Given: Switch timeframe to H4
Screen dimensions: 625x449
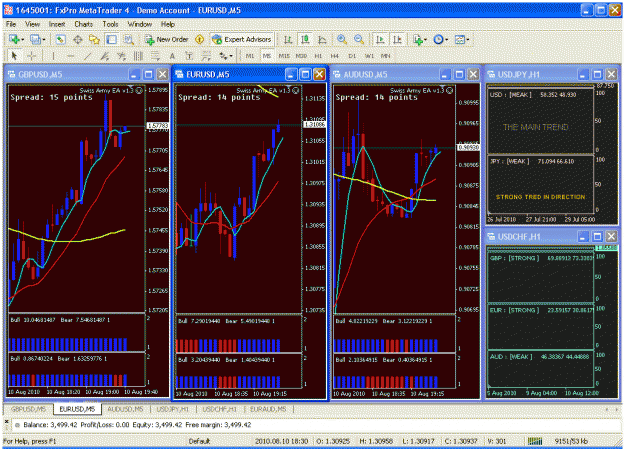Looking at the screenshot, I should coord(334,56).
